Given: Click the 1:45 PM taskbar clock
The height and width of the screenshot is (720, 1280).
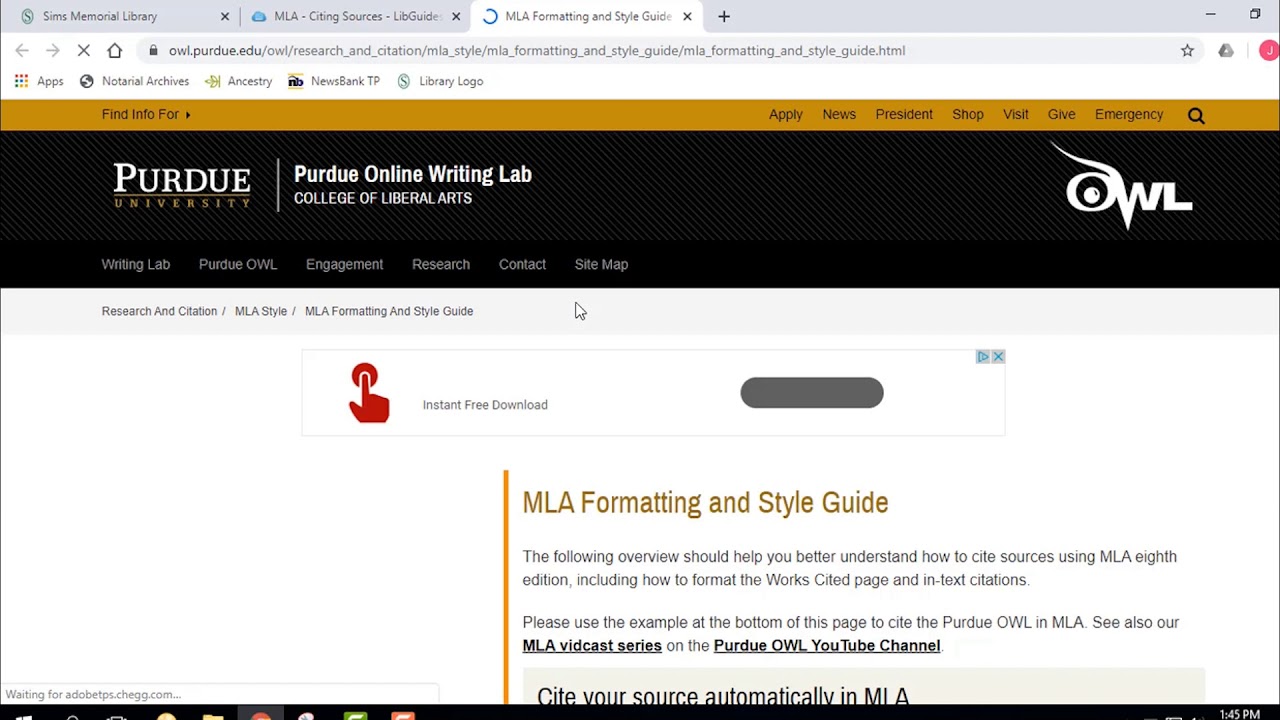Looking at the screenshot, I should (x=1239, y=714).
